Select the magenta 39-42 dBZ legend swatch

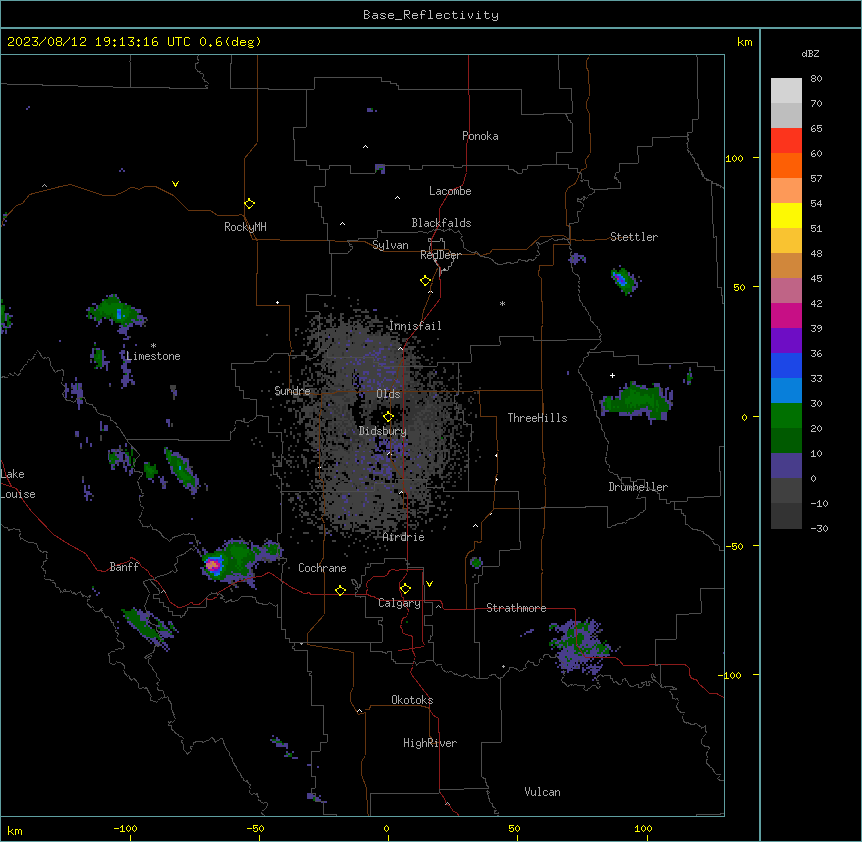[x=786, y=315]
